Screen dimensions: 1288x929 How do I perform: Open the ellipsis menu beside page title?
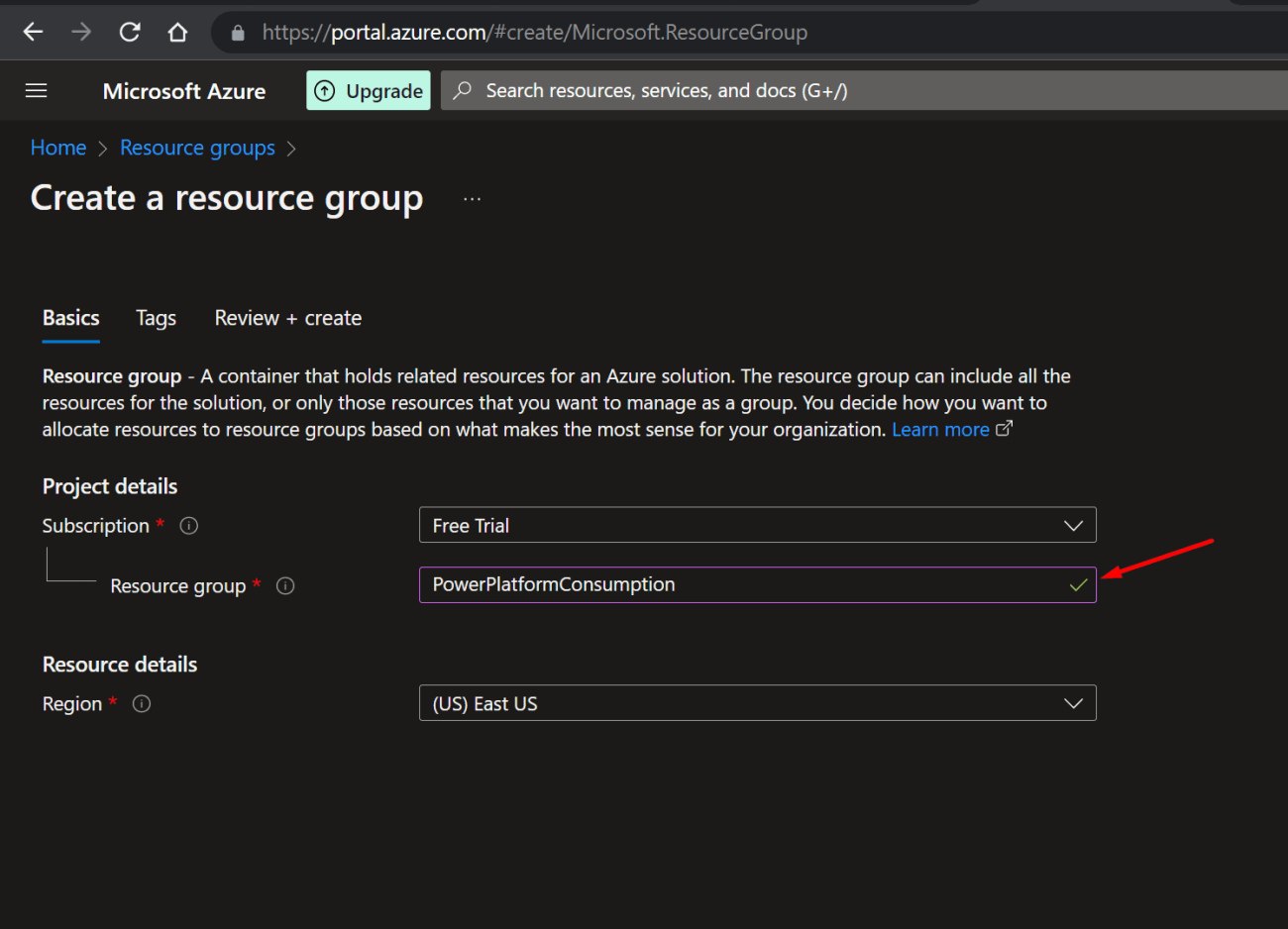tap(472, 197)
